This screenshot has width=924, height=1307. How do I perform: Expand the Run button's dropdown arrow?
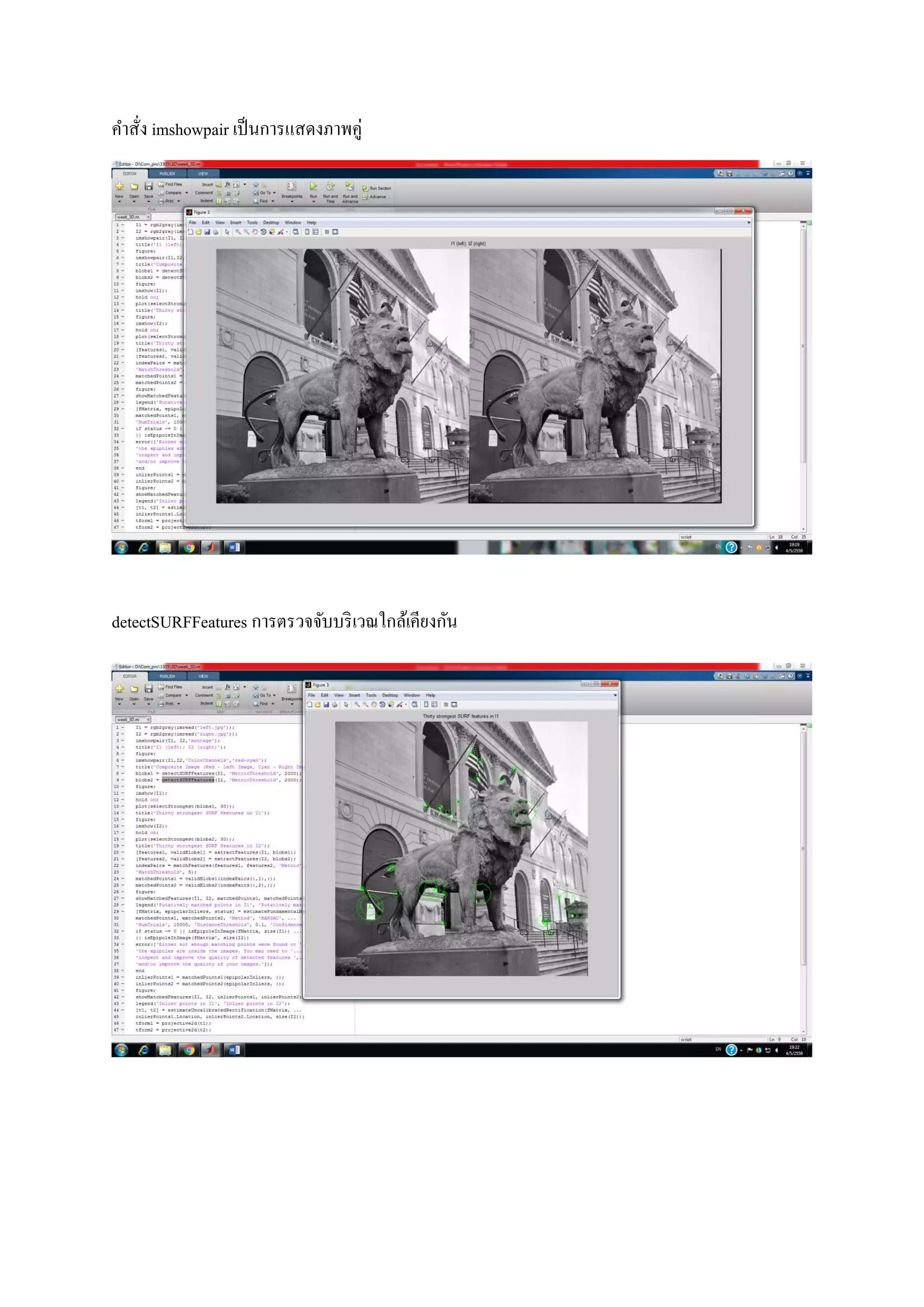[x=314, y=202]
